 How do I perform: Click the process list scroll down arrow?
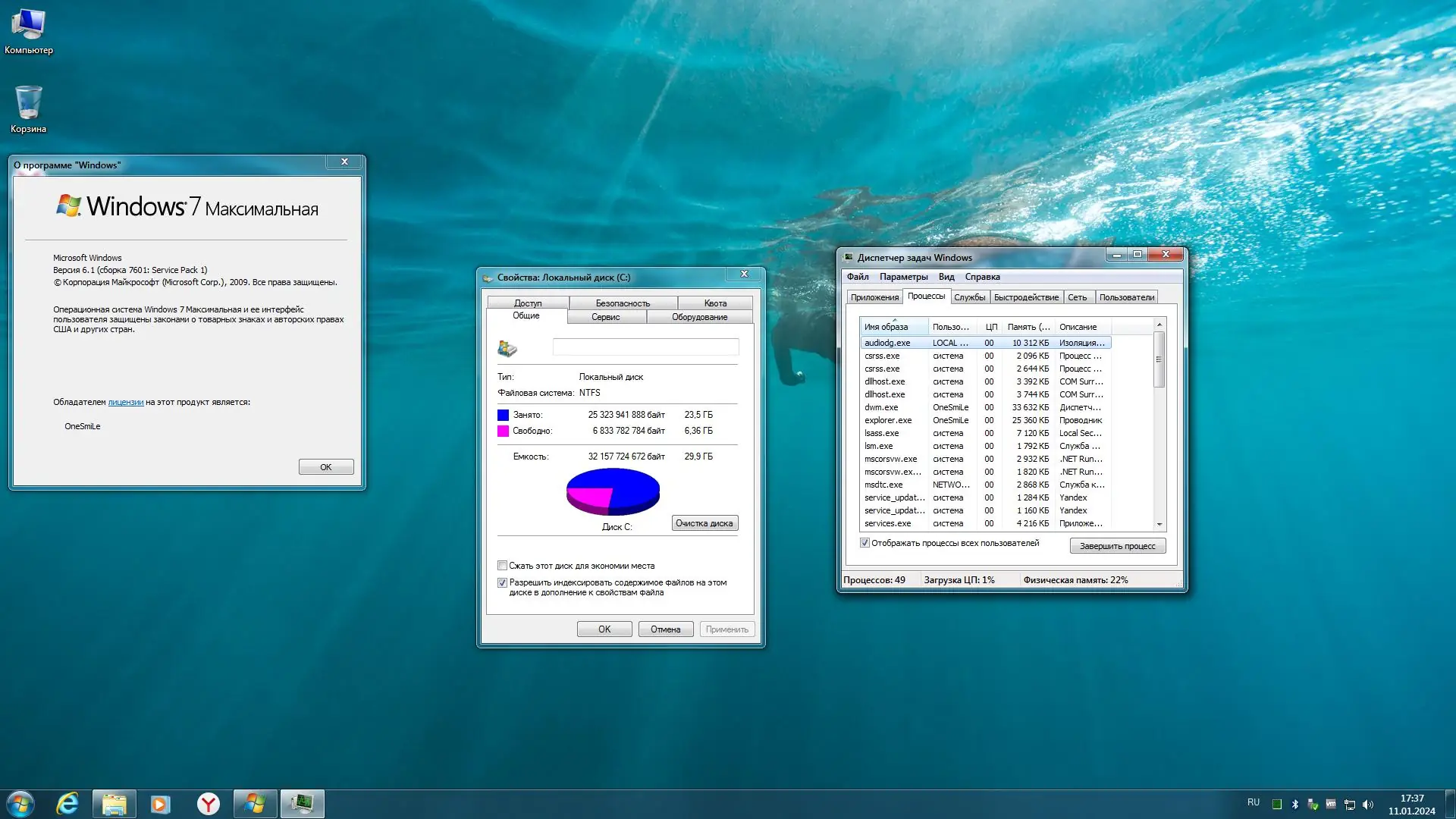1159,524
